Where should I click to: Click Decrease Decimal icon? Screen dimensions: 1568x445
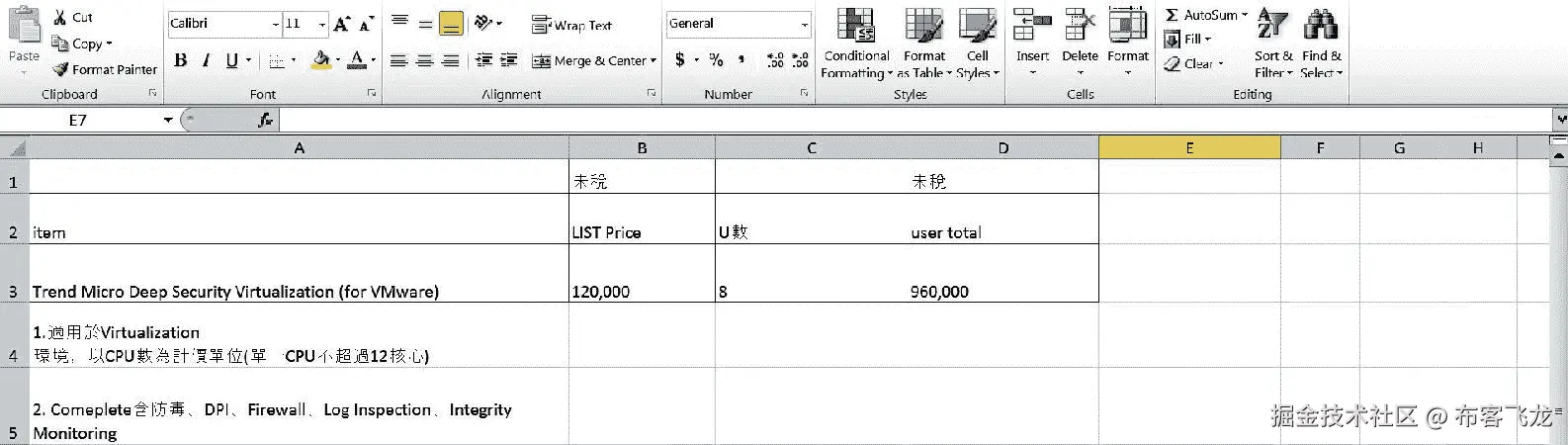pos(800,60)
